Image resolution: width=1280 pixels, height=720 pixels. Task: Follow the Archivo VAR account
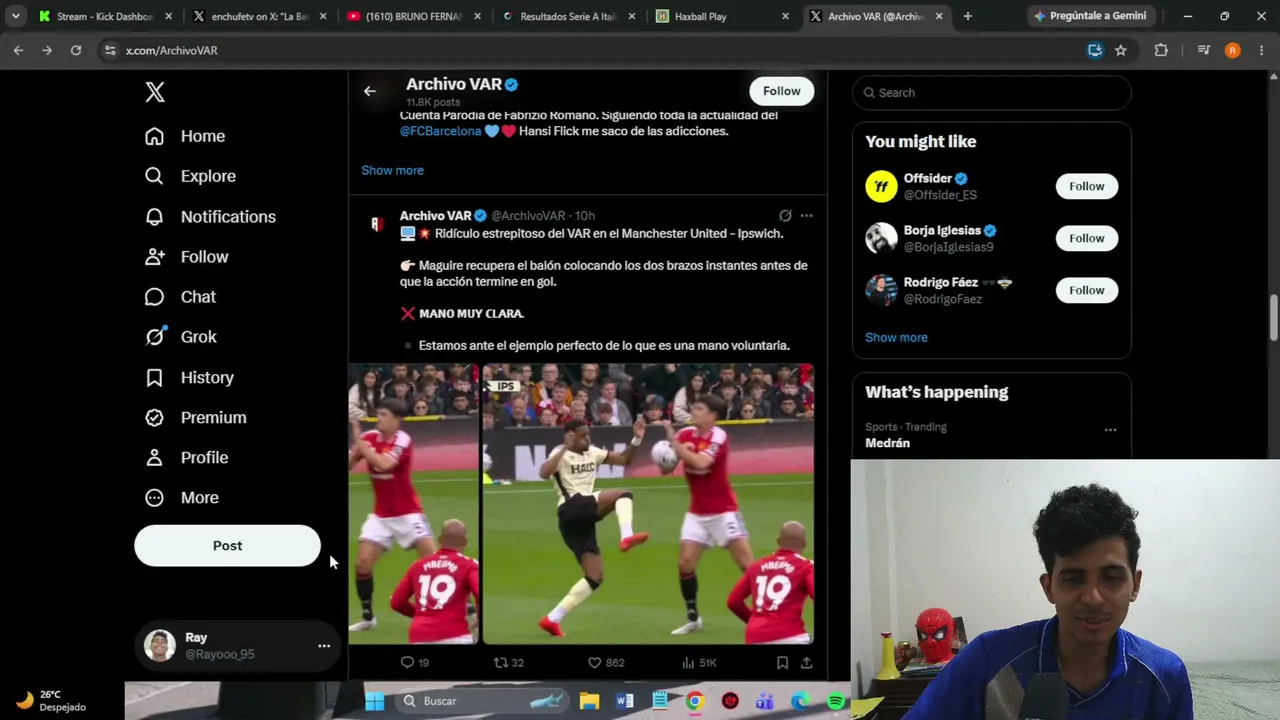pos(782,91)
